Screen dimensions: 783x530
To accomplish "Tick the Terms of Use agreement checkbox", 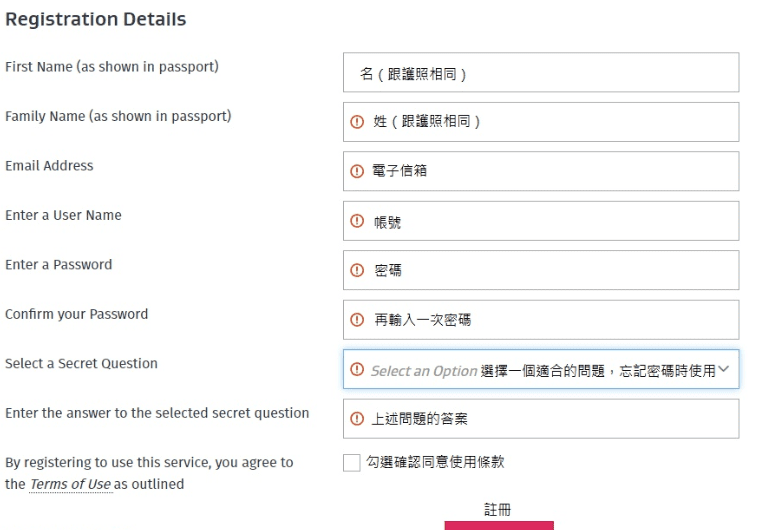I will coord(352,463).
